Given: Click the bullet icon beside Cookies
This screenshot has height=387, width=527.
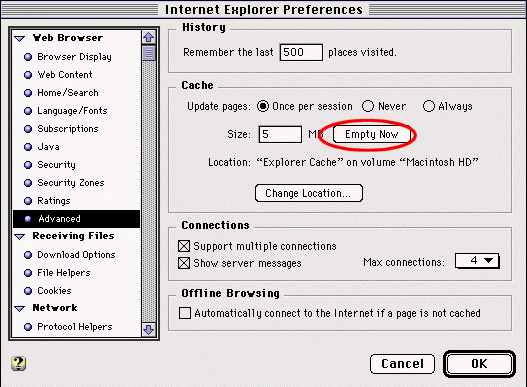Looking at the screenshot, I should 28,291.
